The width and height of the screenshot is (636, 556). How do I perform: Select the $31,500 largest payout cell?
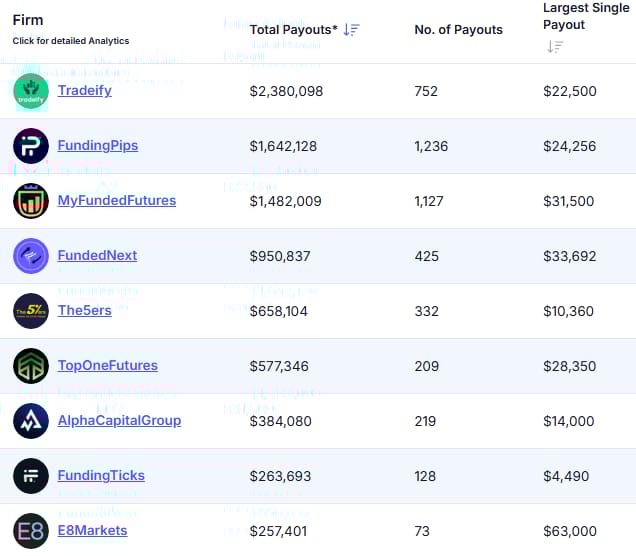569,201
